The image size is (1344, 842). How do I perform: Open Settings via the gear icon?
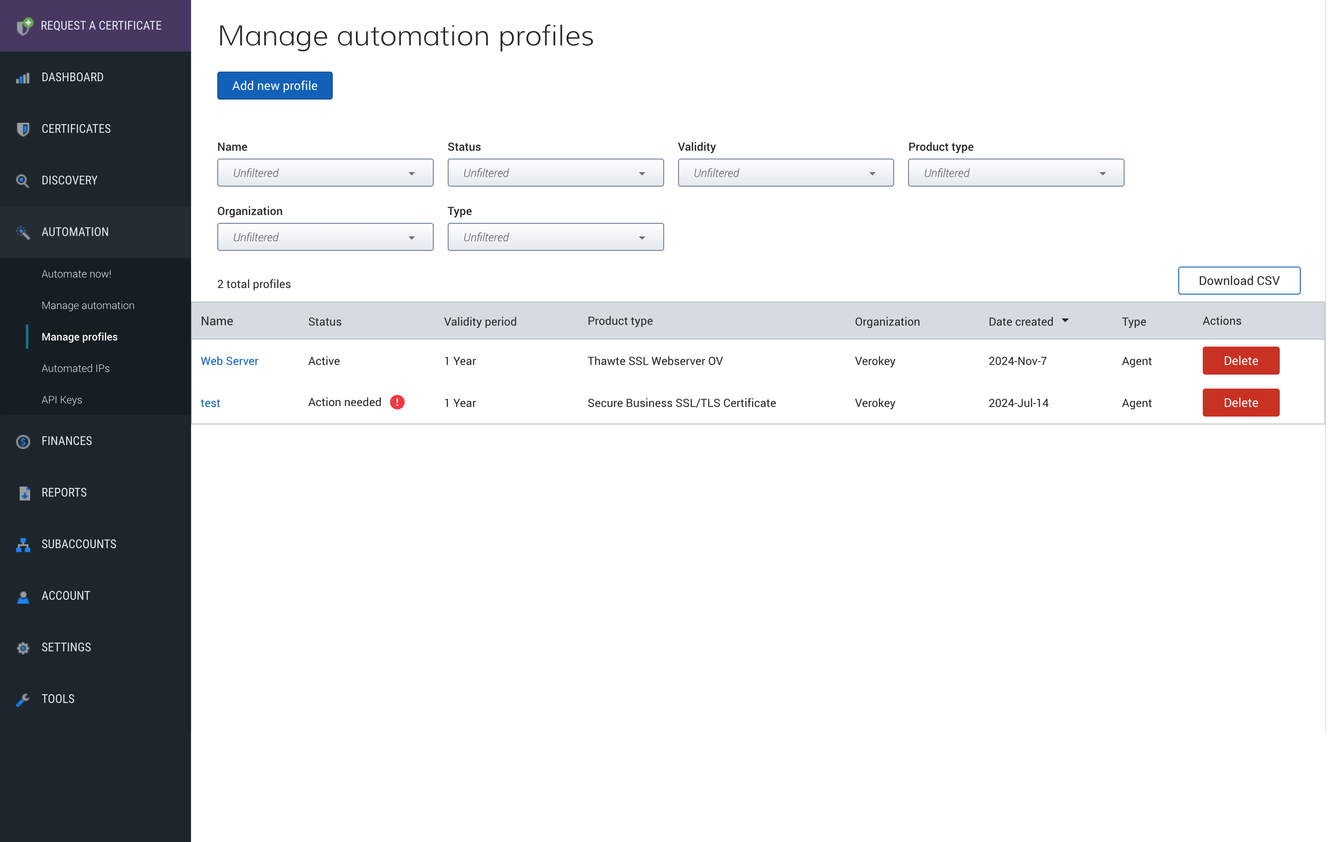click(22, 647)
